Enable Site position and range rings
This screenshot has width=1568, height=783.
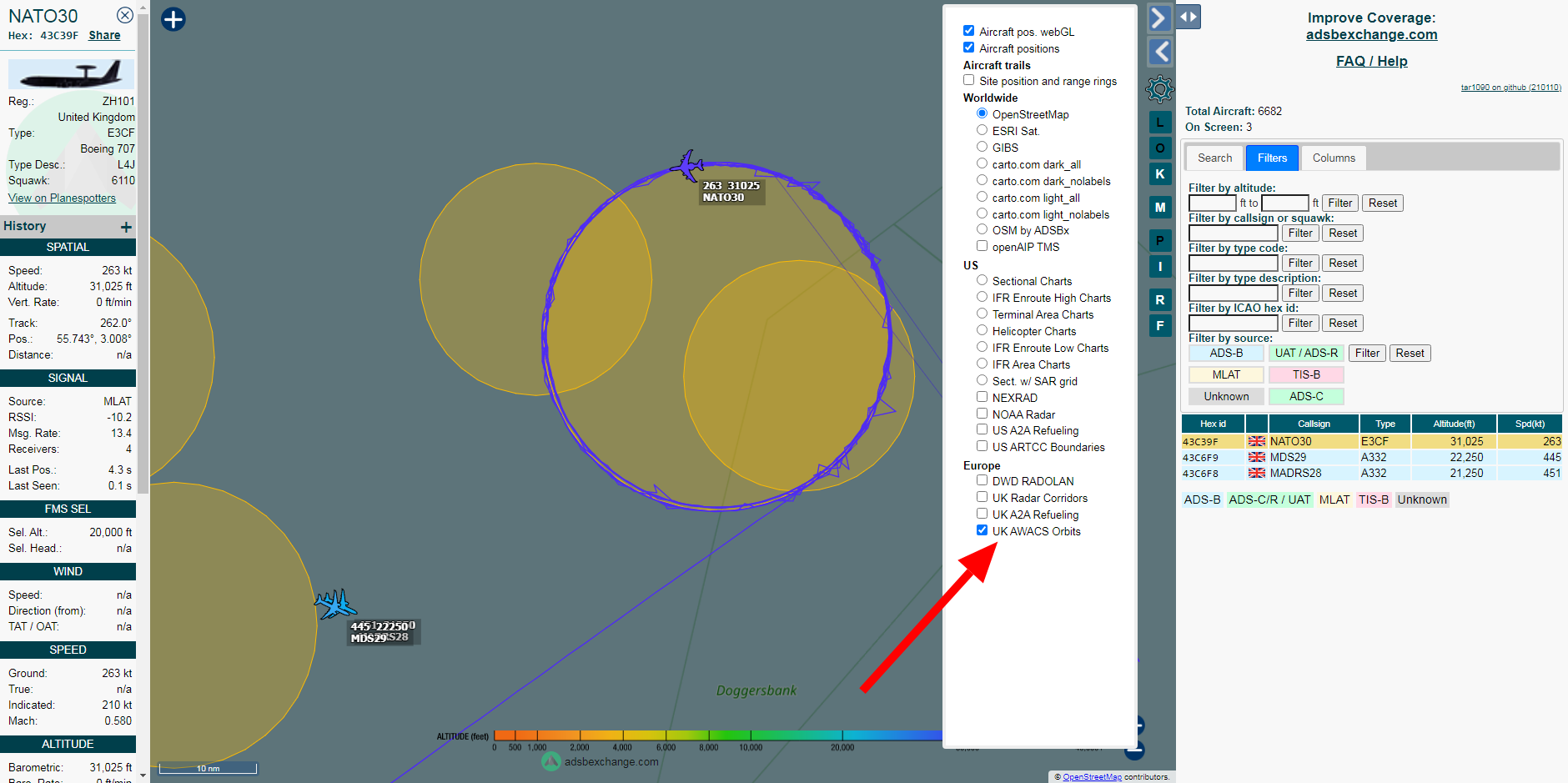(968, 80)
